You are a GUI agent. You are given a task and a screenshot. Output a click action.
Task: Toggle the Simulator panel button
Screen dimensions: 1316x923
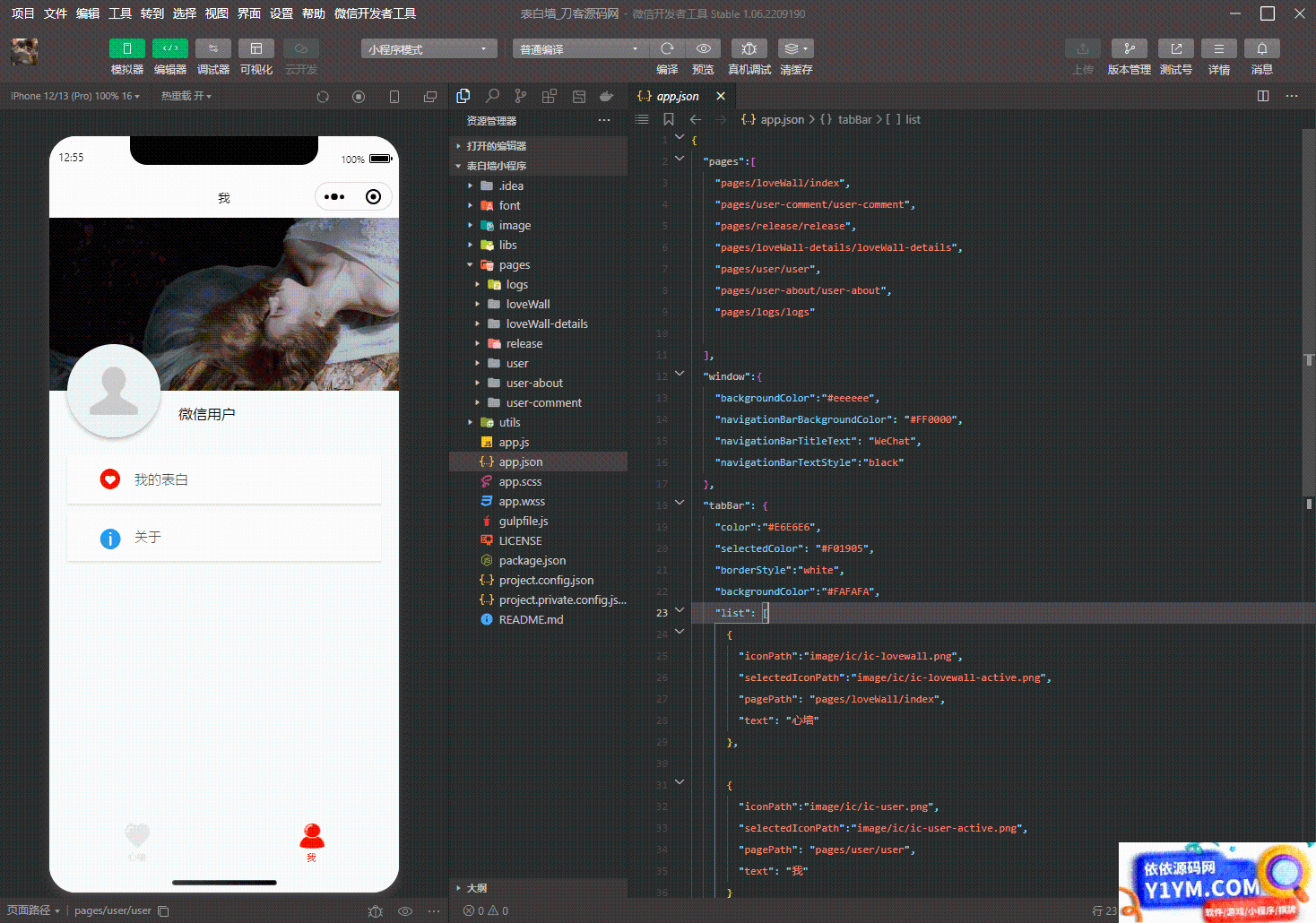[x=126, y=48]
